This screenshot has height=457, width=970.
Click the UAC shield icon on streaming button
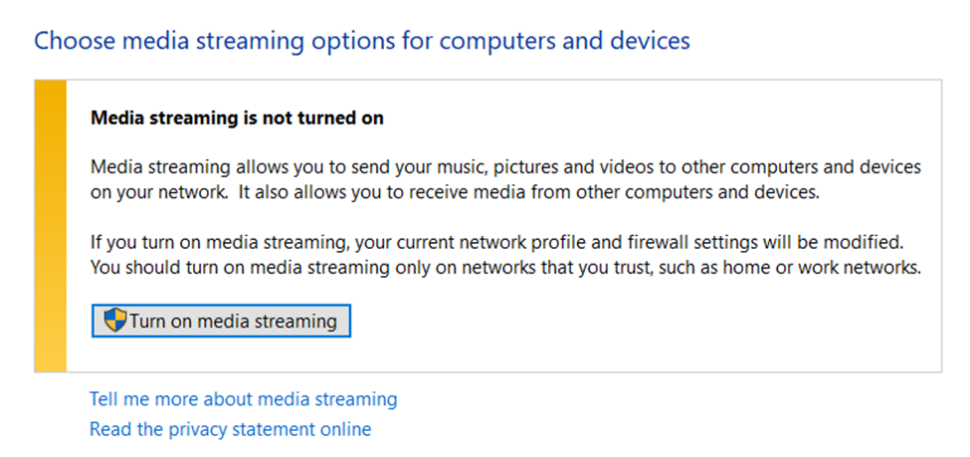(x=115, y=320)
